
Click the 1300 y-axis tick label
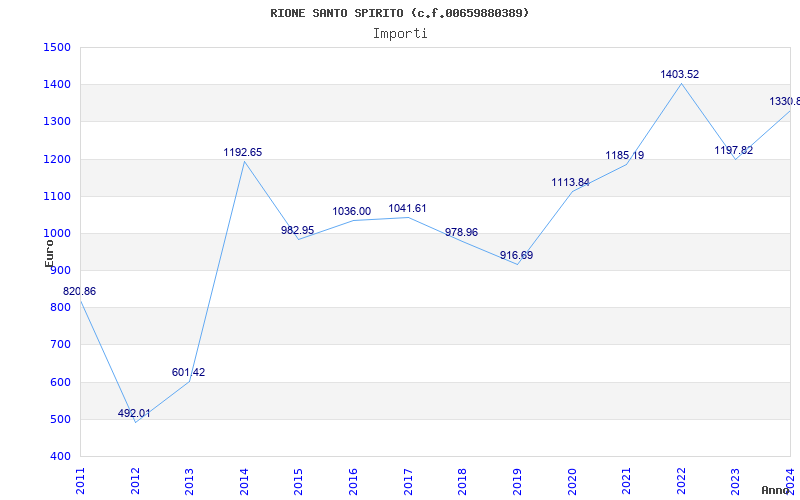(57, 122)
